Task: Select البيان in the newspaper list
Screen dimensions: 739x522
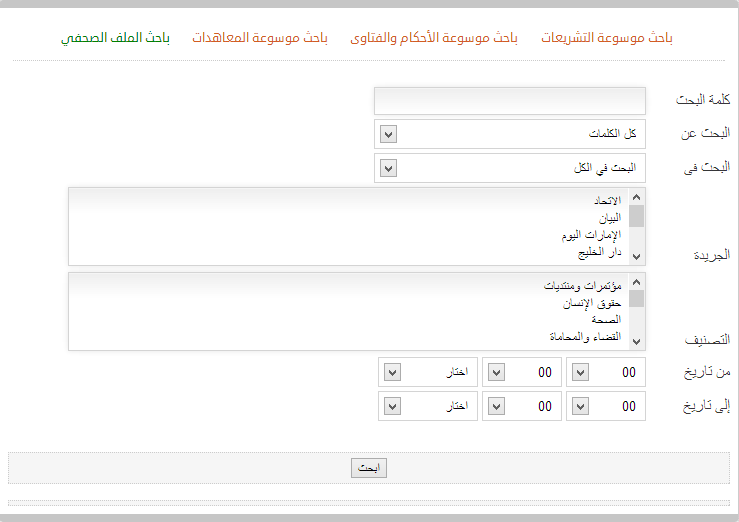Action: (x=610, y=218)
